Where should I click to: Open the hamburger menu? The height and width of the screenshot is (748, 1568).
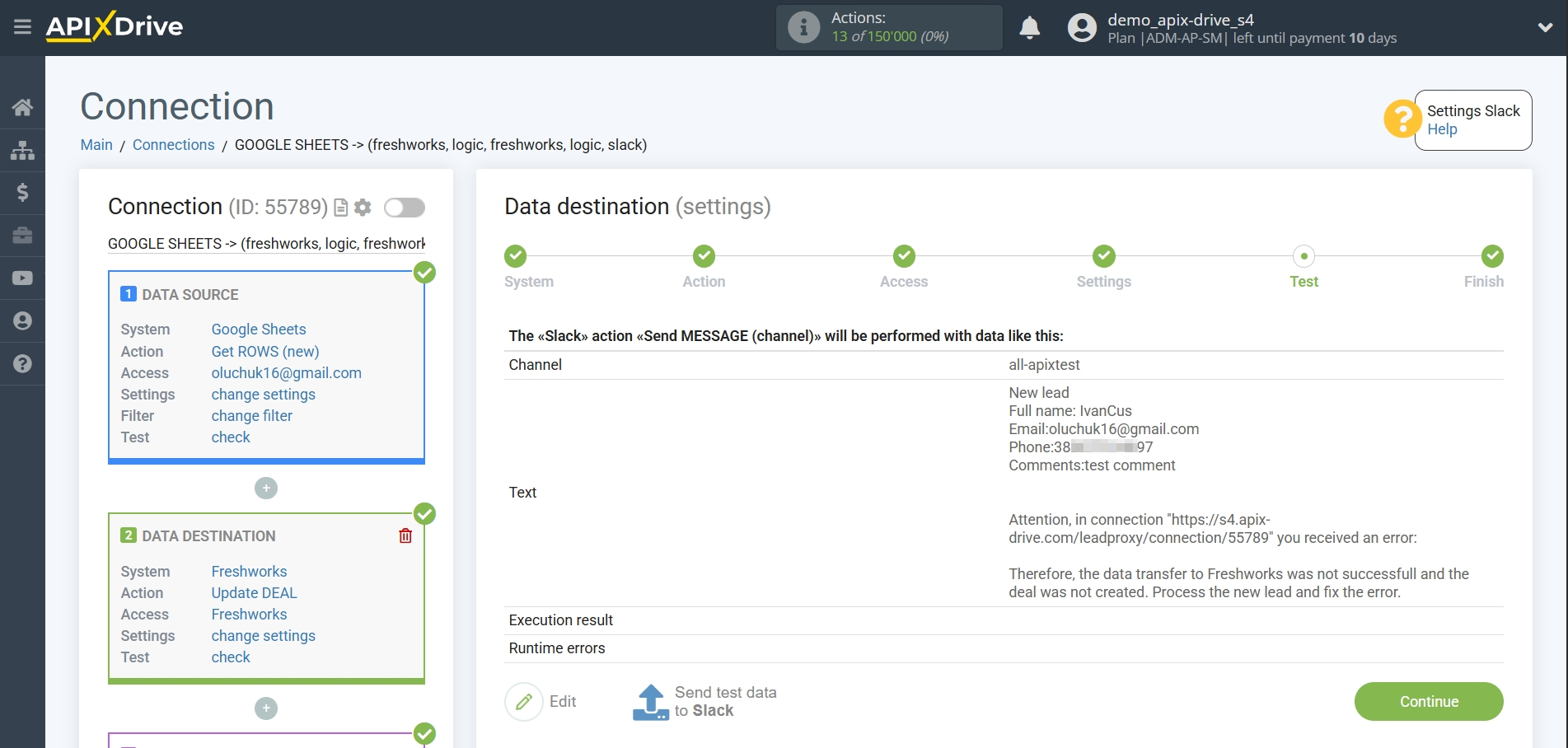click(x=22, y=27)
